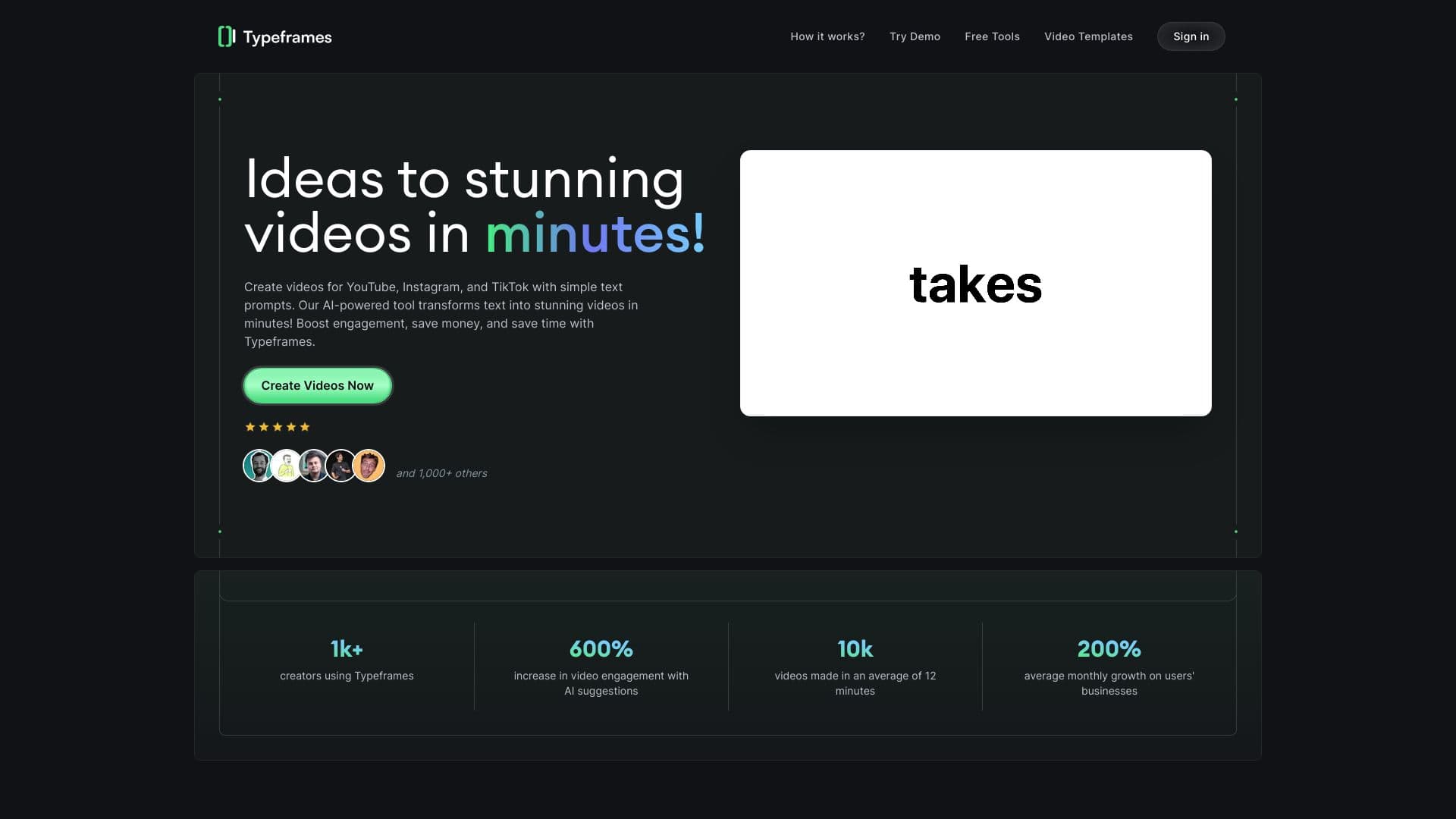Click the Sign in button
Viewport: 1456px width, 819px height.
[1191, 36]
